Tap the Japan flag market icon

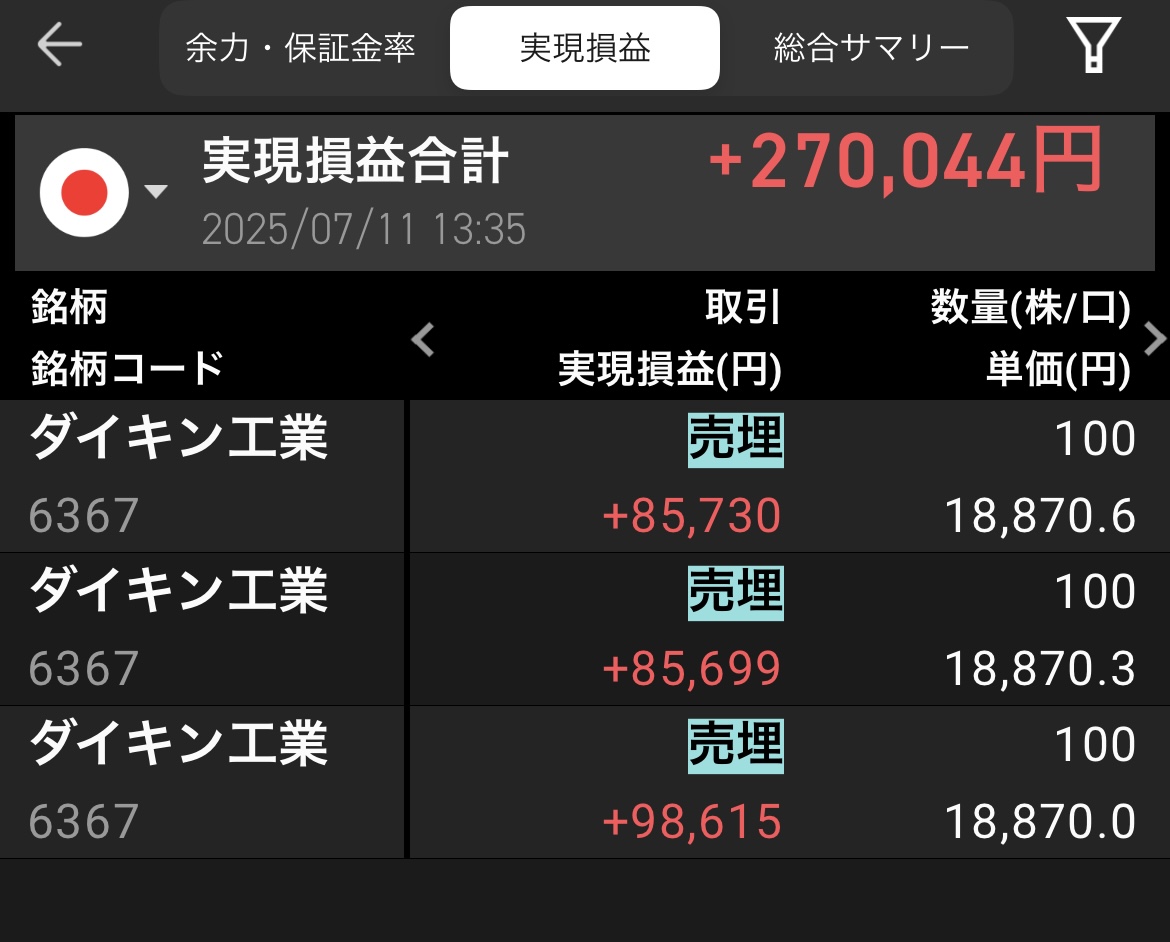84,192
